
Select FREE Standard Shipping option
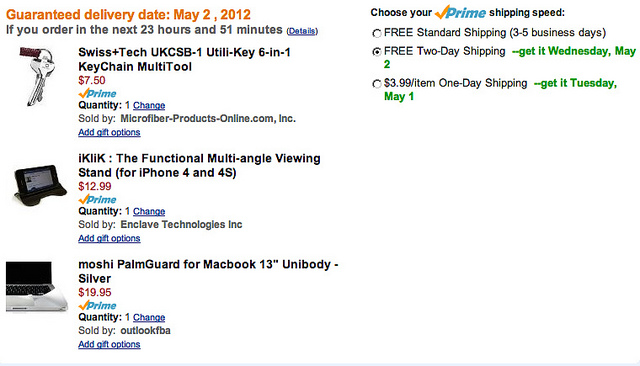click(x=377, y=33)
